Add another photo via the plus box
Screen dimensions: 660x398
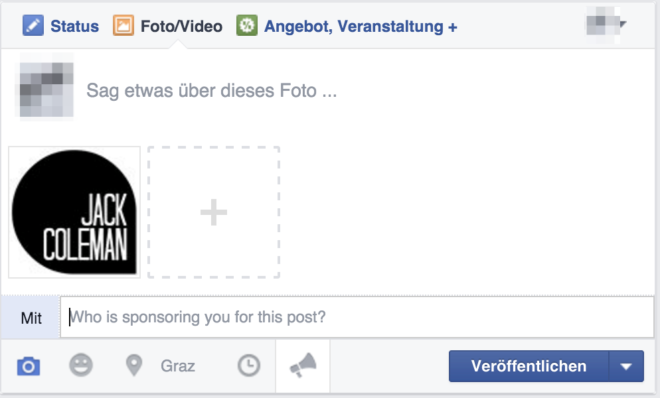pyautogui.click(x=214, y=212)
